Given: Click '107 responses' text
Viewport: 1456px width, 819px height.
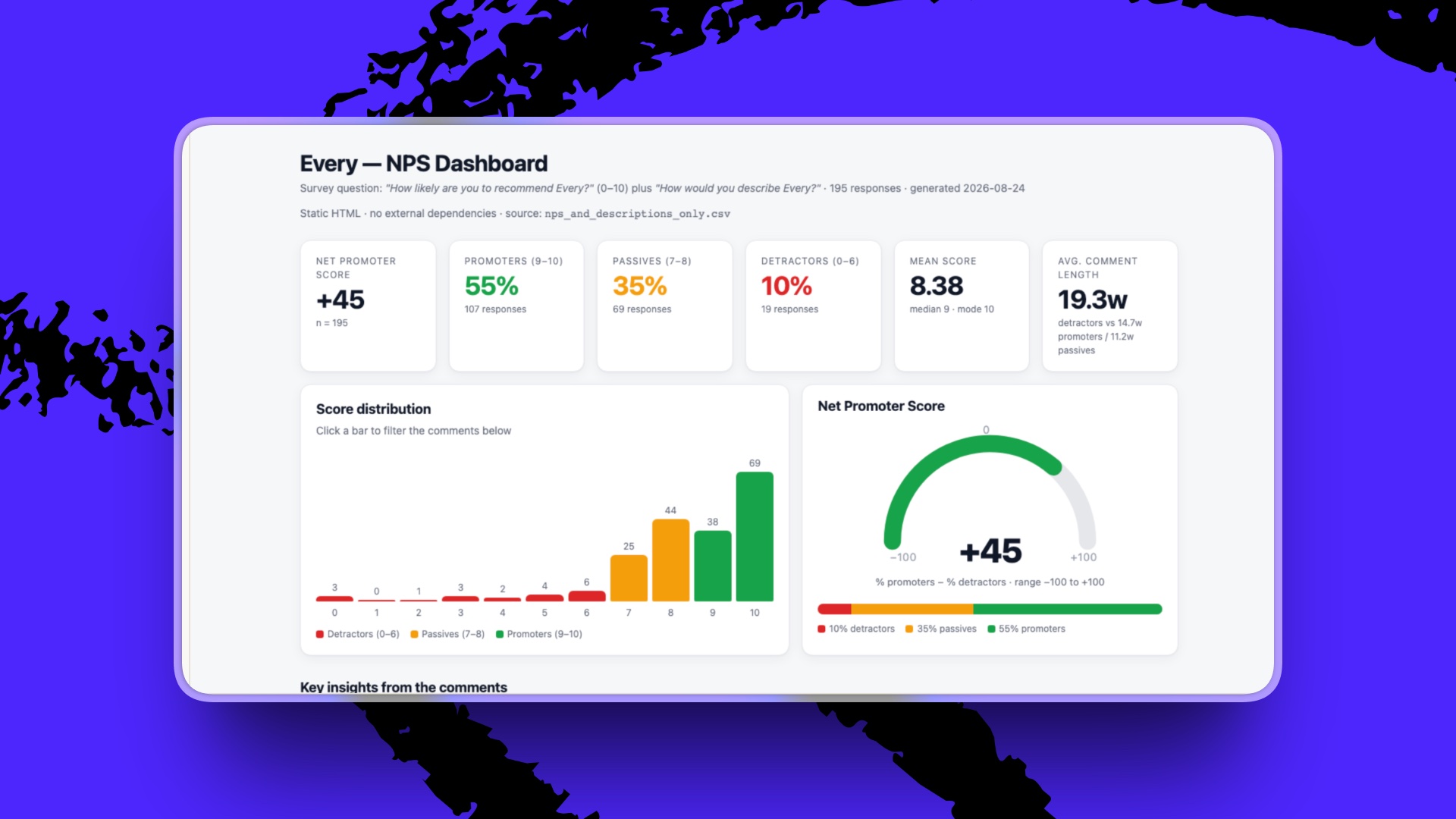Looking at the screenshot, I should 495,309.
